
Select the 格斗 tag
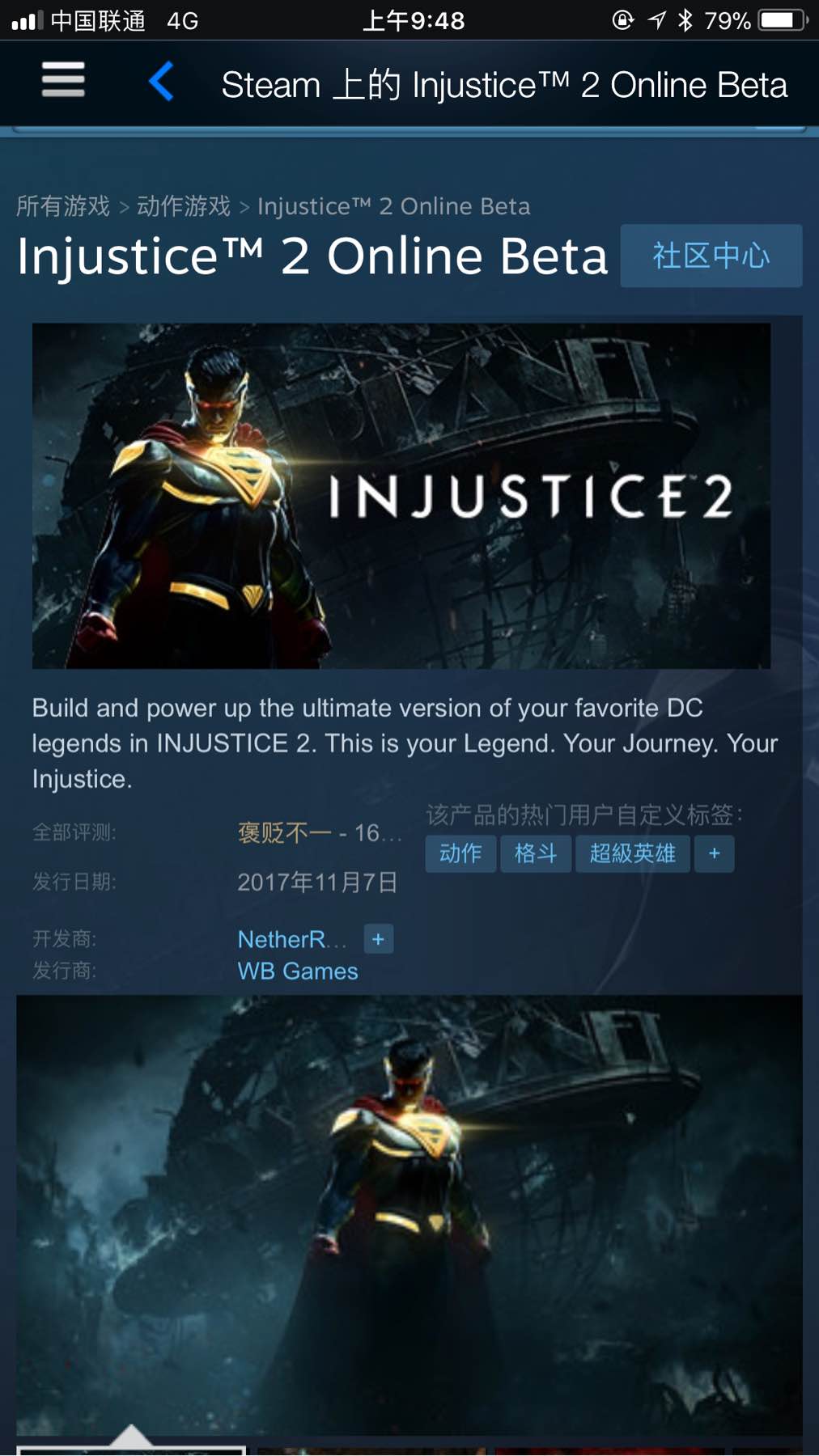point(536,854)
